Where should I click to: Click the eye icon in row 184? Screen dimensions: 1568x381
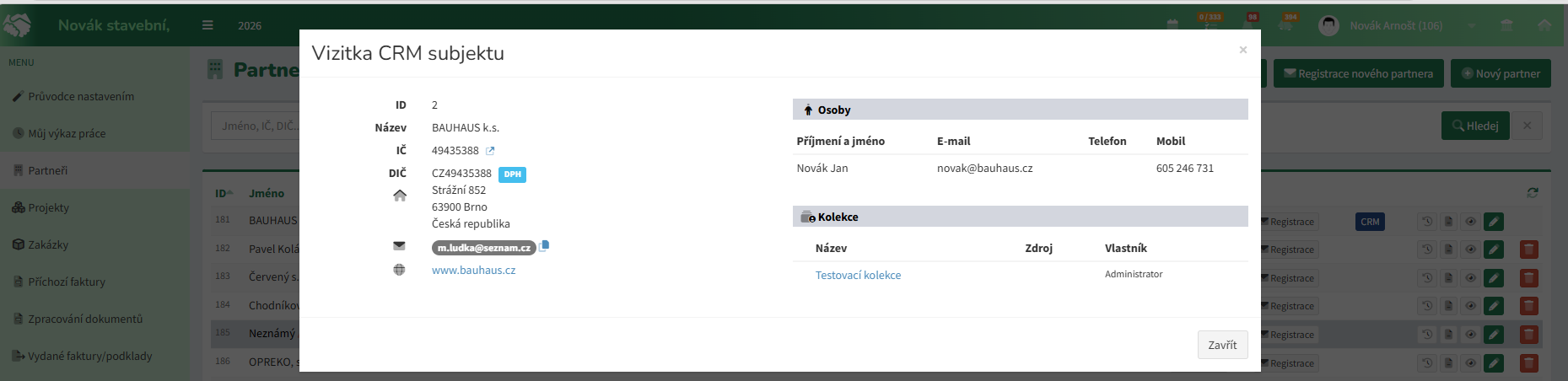coord(1471,306)
